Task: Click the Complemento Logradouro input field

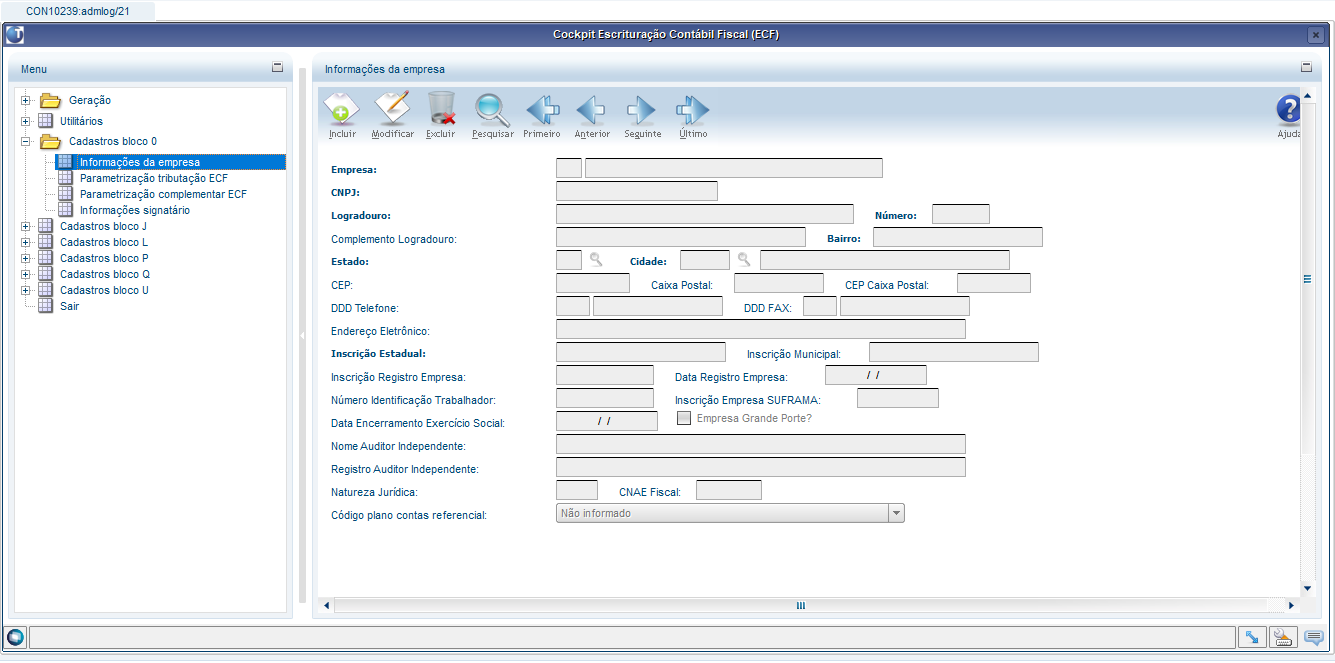Action: coord(680,237)
